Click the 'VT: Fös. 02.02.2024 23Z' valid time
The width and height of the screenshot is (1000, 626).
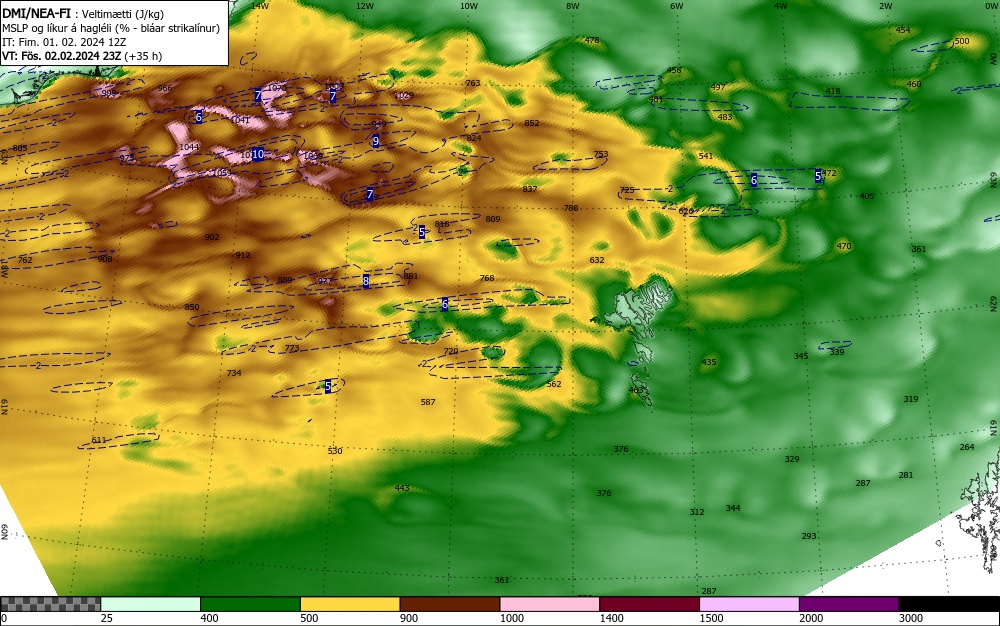tap(62, 56)
